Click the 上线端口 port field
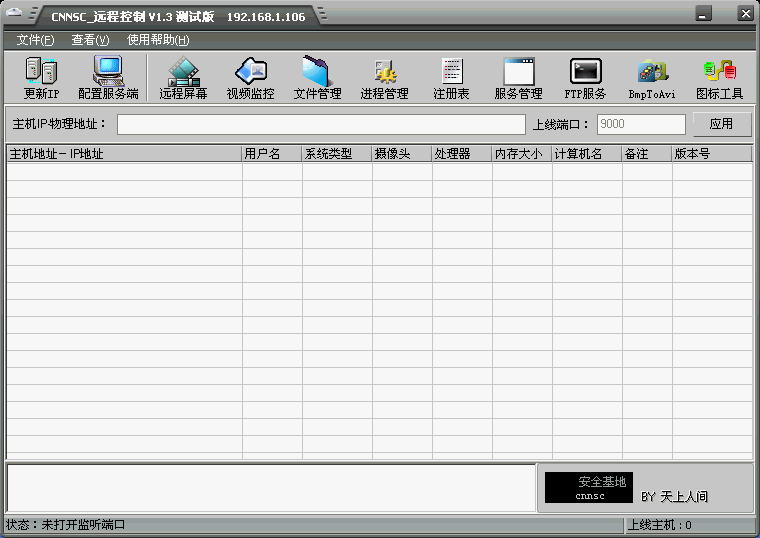 point(640,124)
